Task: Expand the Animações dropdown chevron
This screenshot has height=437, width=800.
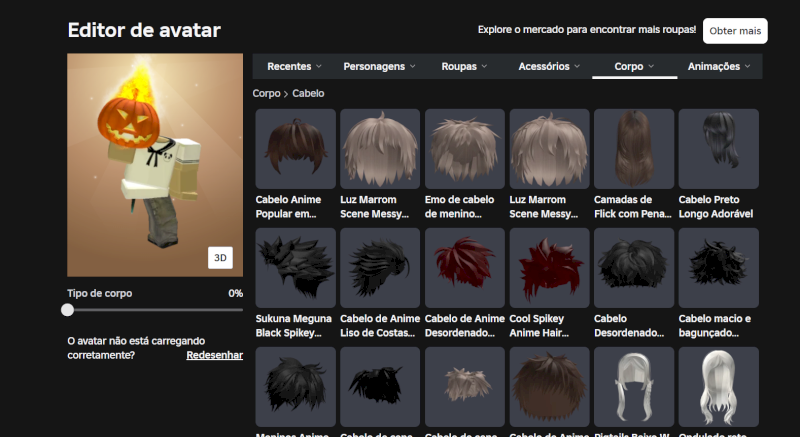Action: [x=747, y=66]
